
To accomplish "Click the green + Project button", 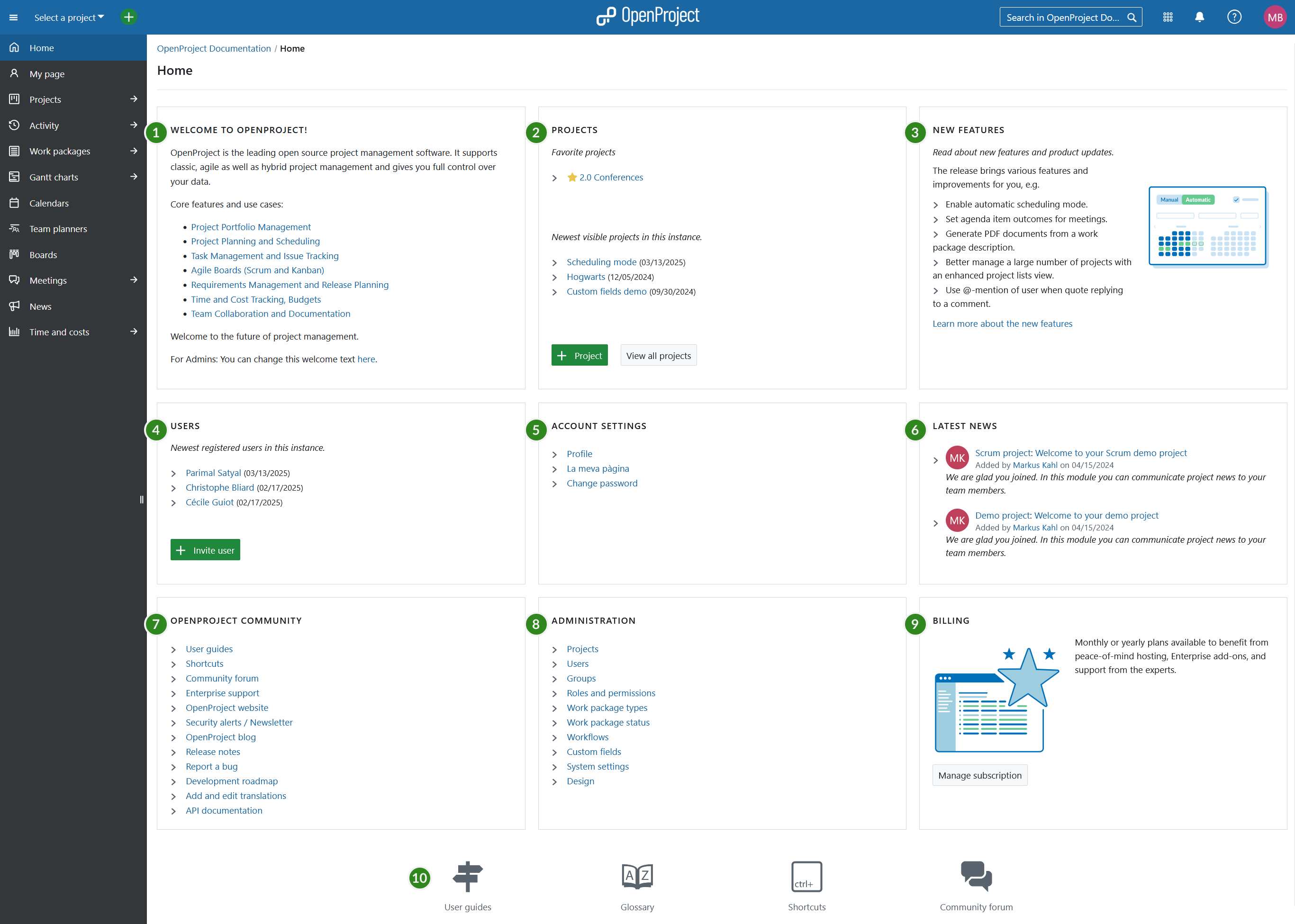I will pos(580,356).
